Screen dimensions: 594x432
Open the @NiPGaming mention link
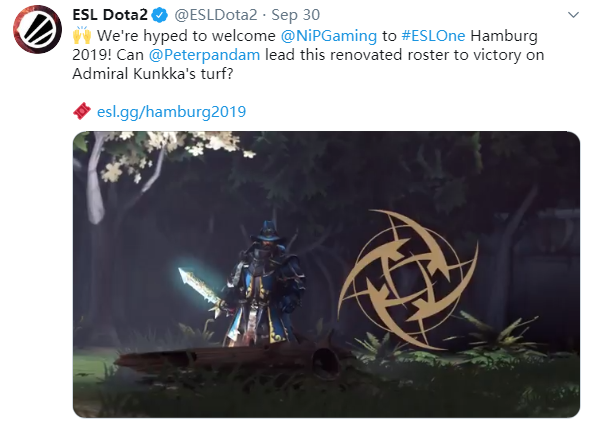328,36
